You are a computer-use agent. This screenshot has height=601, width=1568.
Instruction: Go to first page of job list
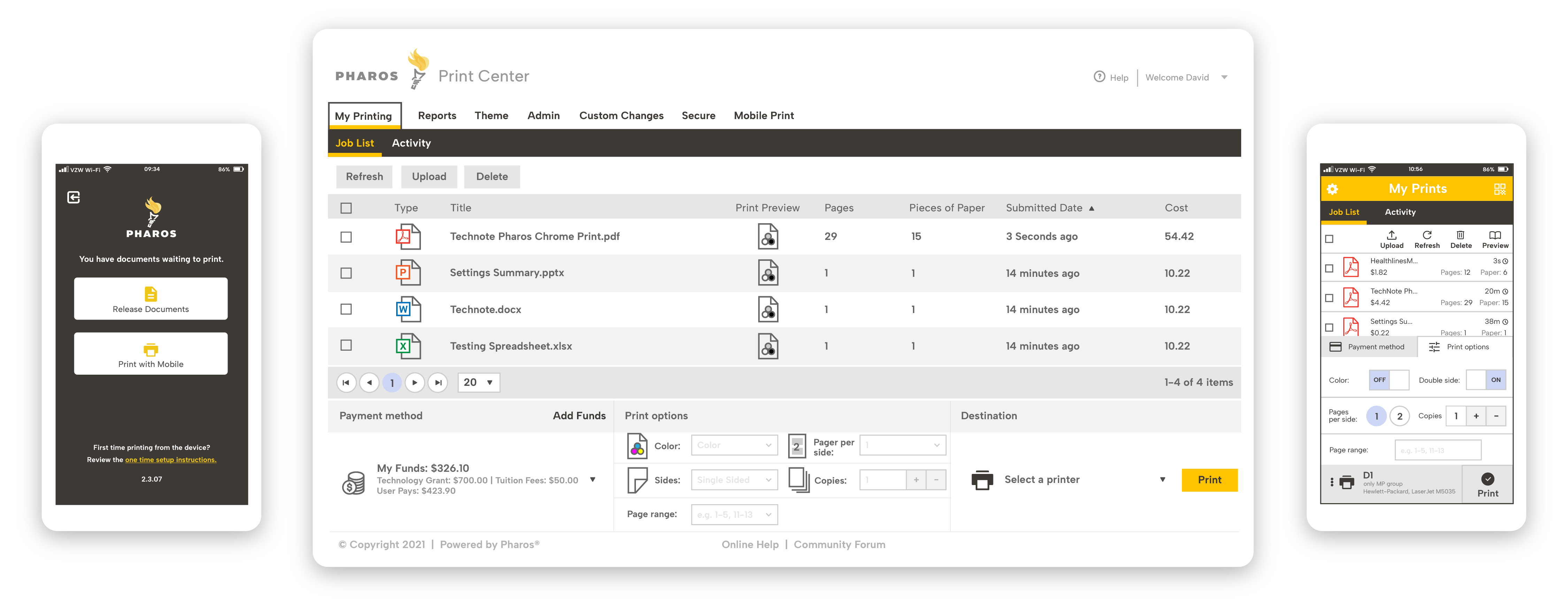tap(346, 383)
